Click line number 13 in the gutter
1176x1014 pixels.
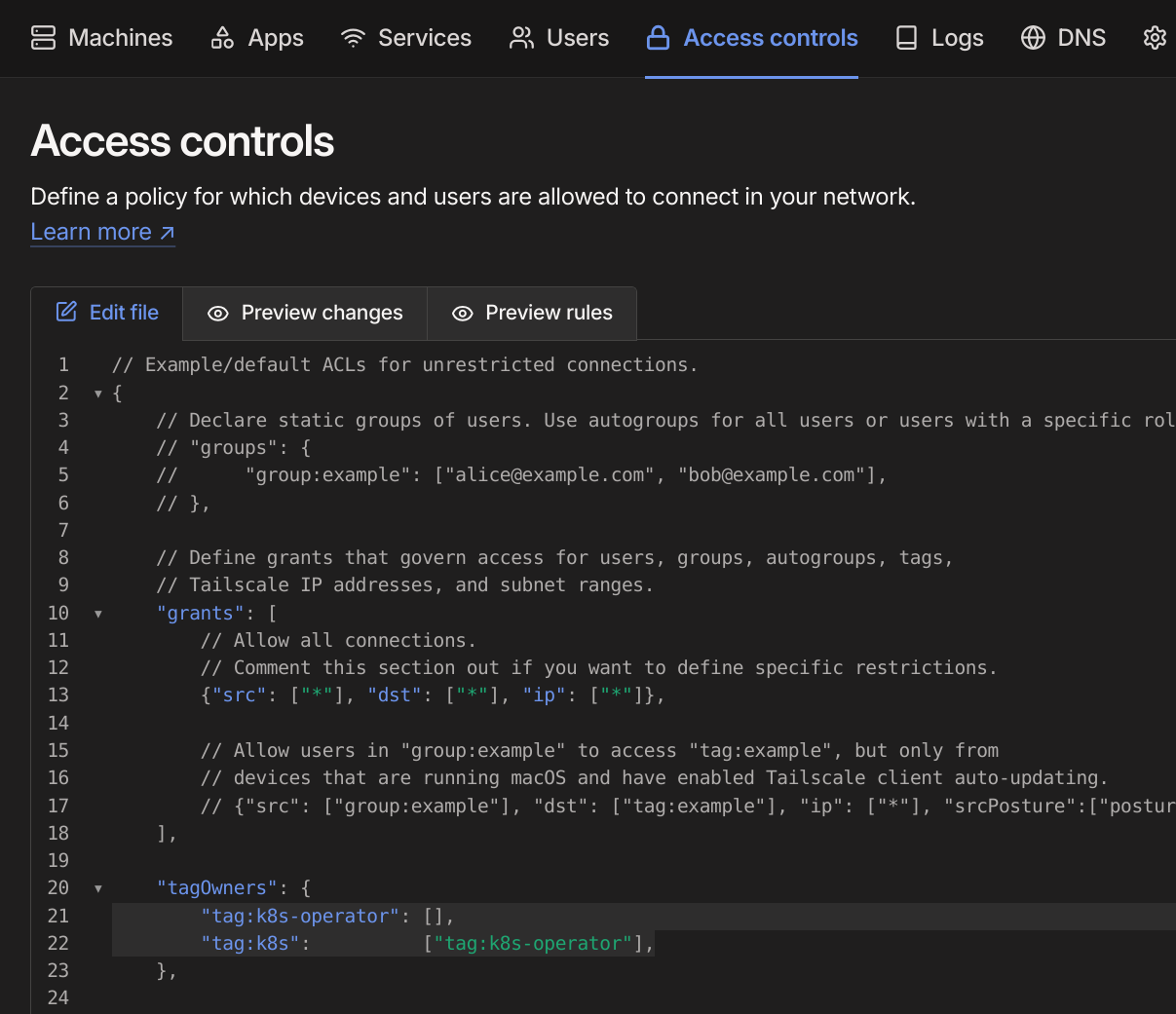(x=58, y=695)
